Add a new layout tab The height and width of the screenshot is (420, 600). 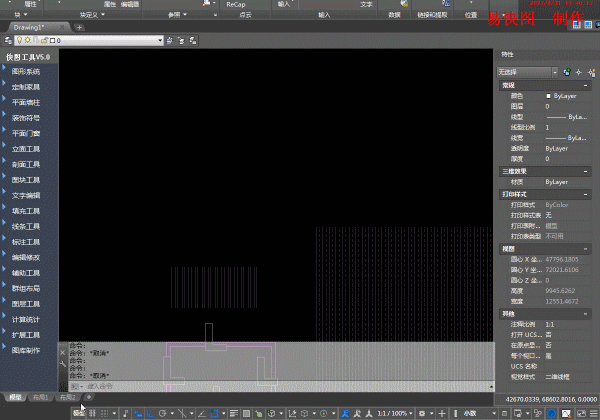coord(89,397)
